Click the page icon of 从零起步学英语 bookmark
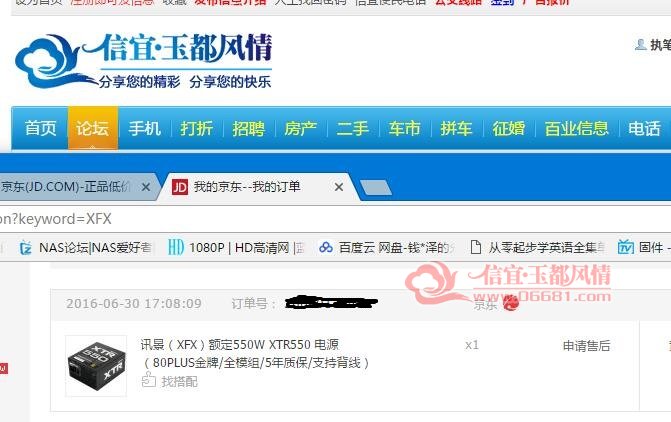The width and height of the screenshot is (671, 422). tap(475, 247)
